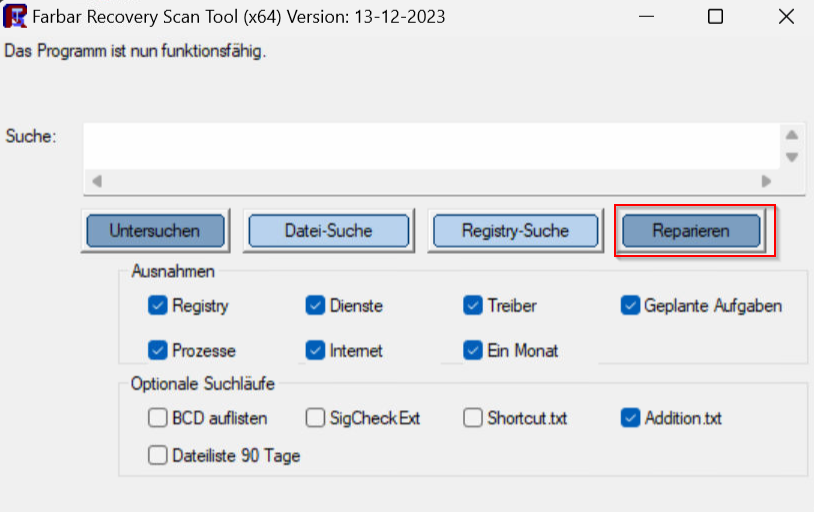Start a Datei-Suche file search

(x=329, y=231)
